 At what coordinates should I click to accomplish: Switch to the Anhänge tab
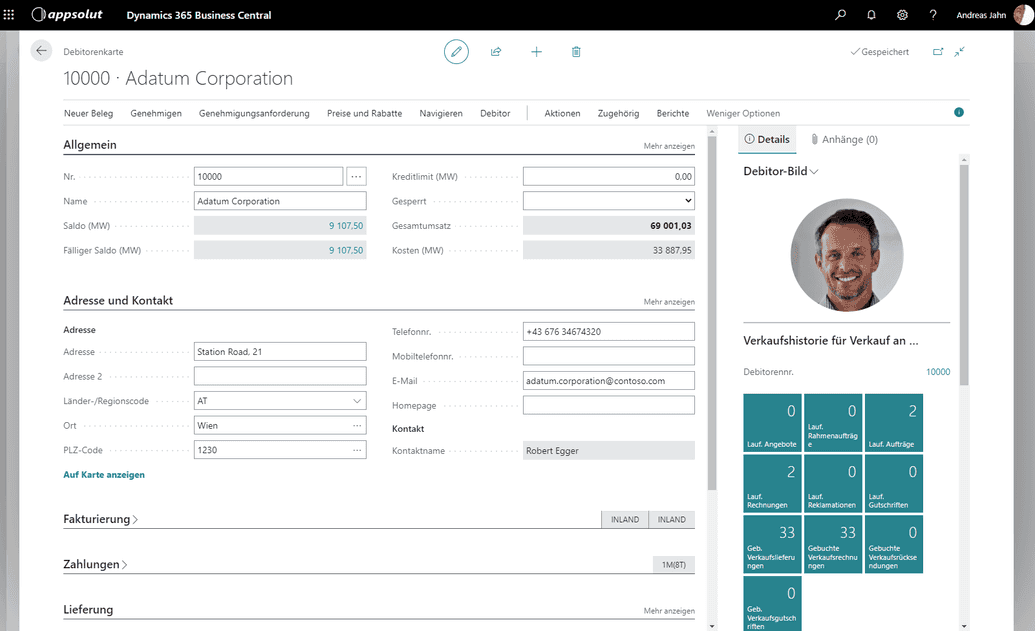point(844,140)
